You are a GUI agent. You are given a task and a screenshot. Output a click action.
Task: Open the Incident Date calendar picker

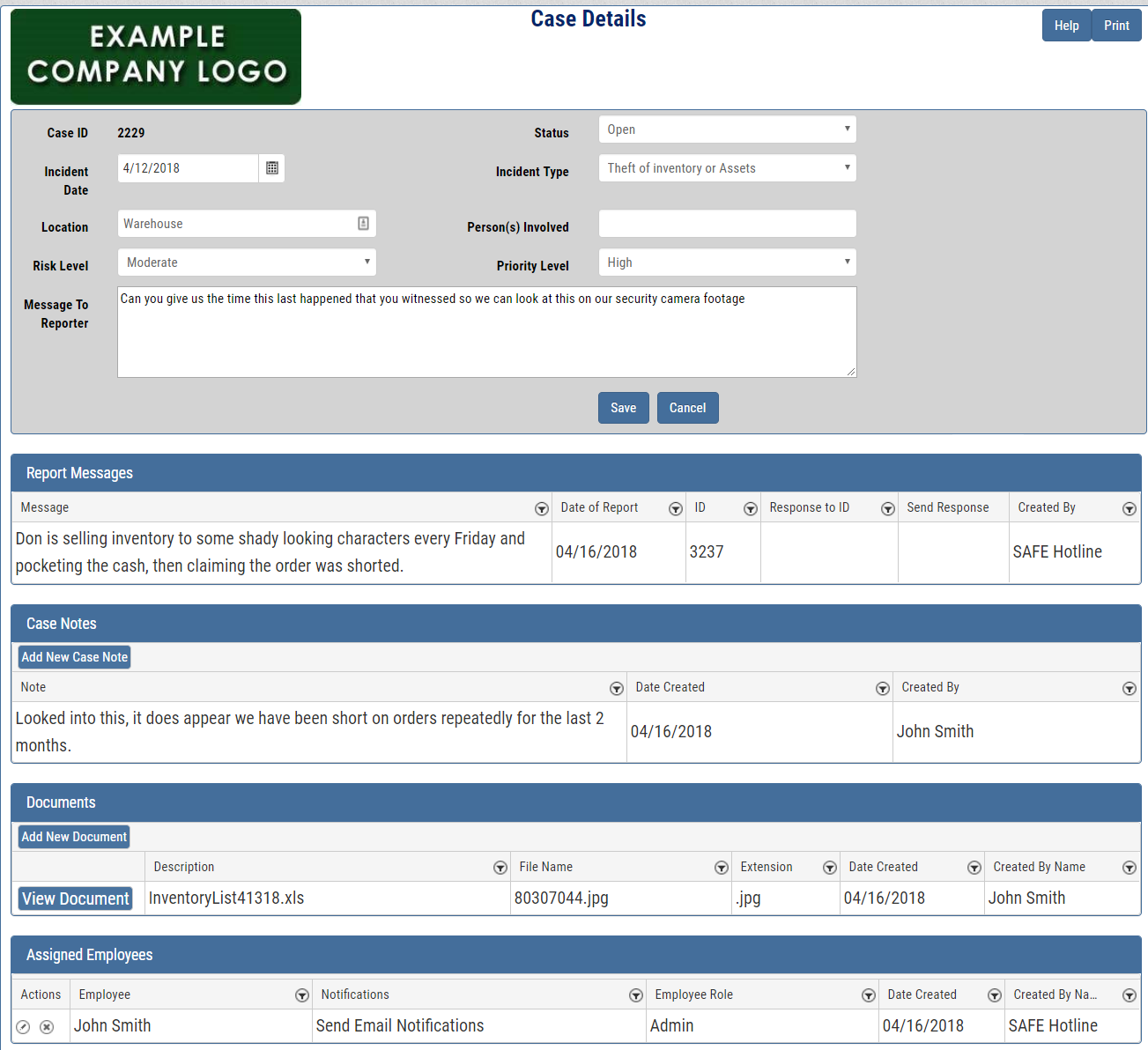[272, 168]
